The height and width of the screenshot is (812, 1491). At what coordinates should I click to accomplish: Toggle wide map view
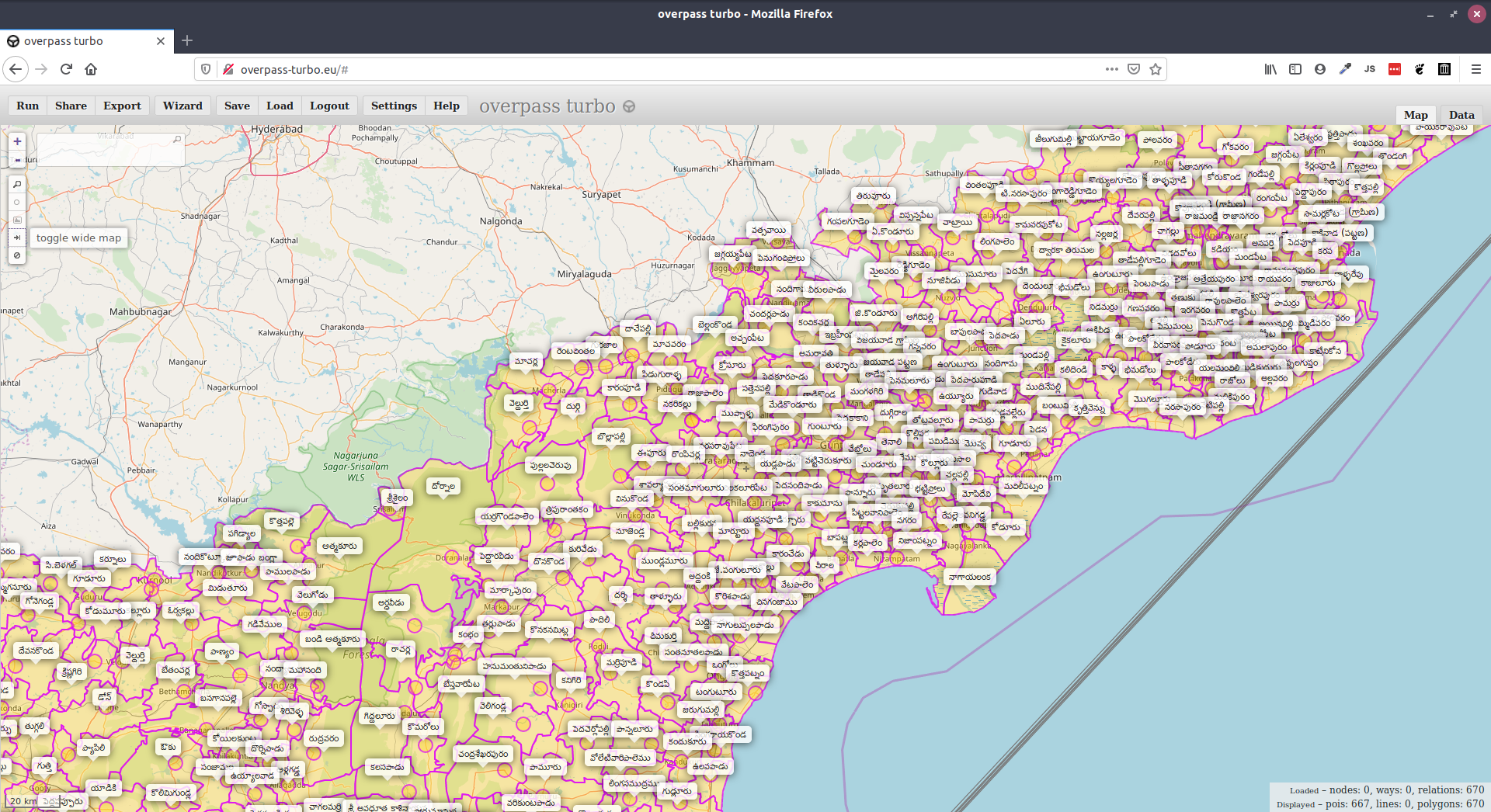(x=17, y=238)
